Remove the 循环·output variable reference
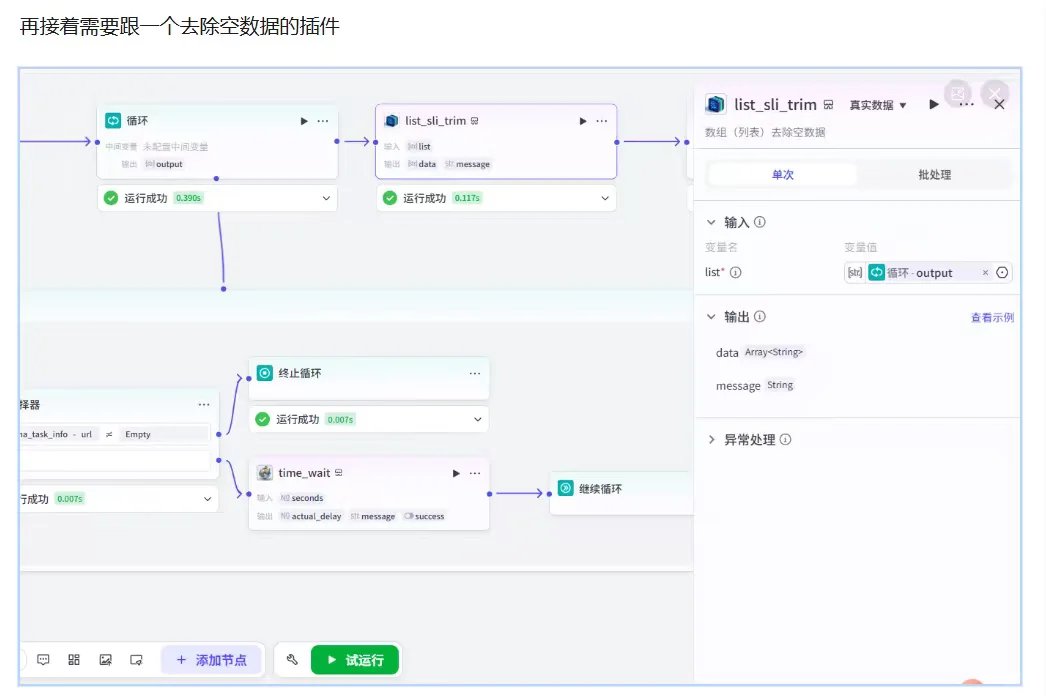The height and width of the screenshot is (696, 1046). [x=985, y=272]
